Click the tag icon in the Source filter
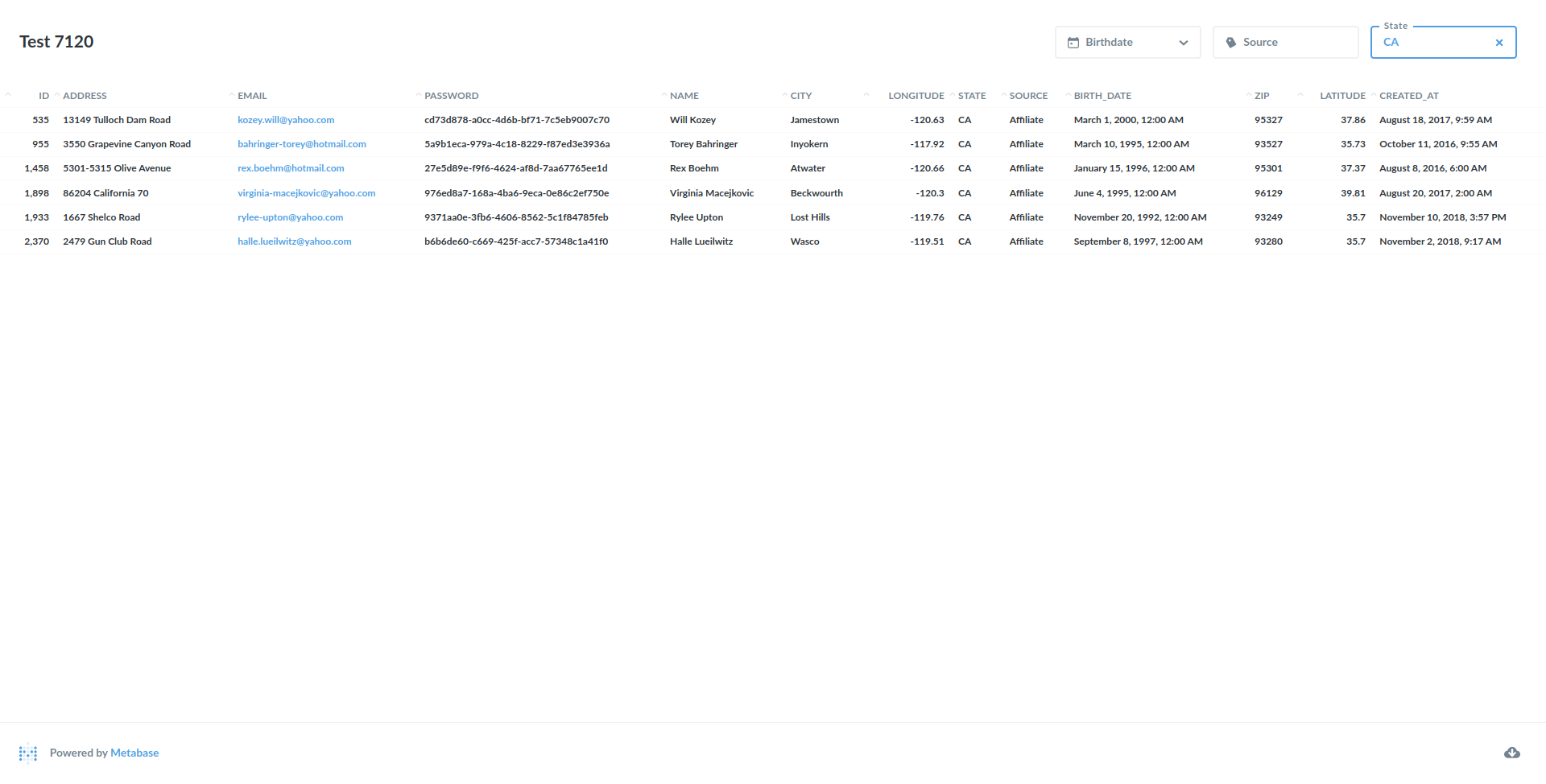Image resolution: width=1546 pixels, height=784 pixels. (1231, 42)
